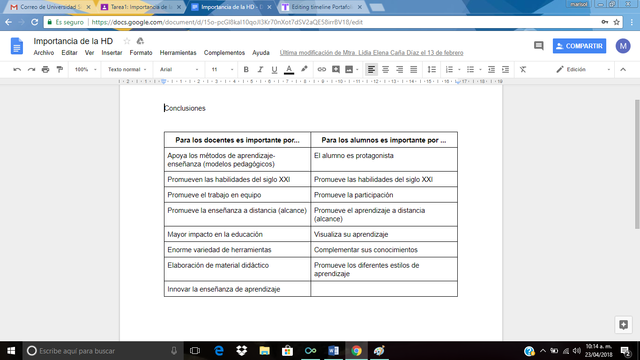
Task: Open the Arial font dropdown
Action: point(179,69)
